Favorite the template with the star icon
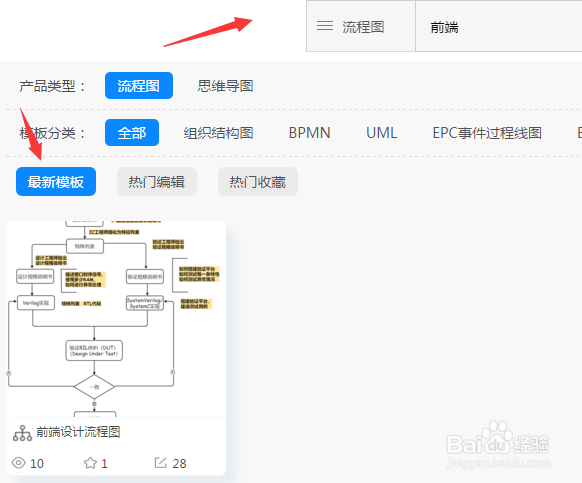Image resolution: width=582 pixels, height=483 pixels. 90,463
